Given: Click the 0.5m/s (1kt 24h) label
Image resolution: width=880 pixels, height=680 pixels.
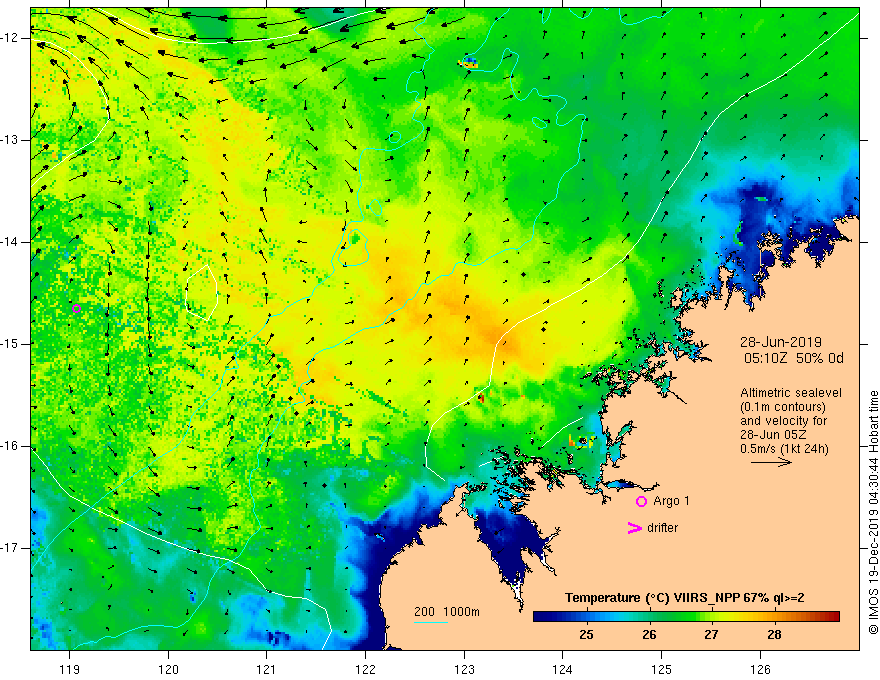Looking at the screenshot, I should click(x=784, y=449).
